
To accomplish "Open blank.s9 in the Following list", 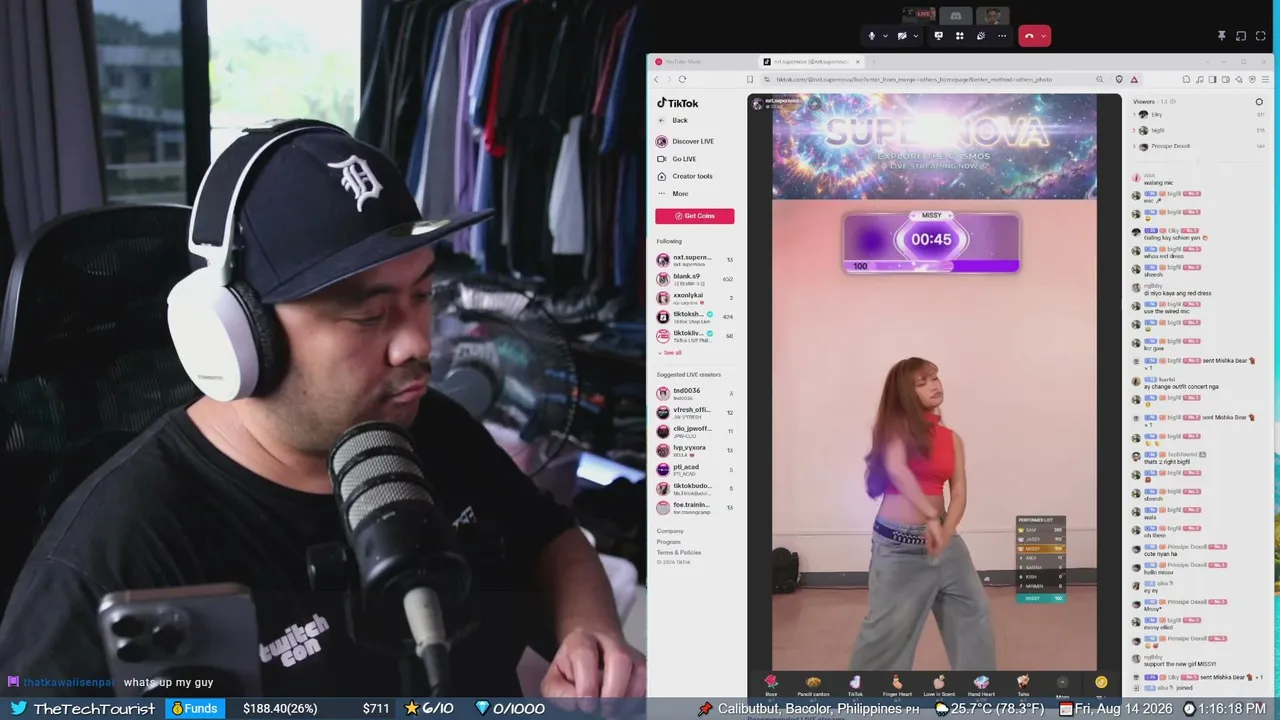I will [695, 279].
